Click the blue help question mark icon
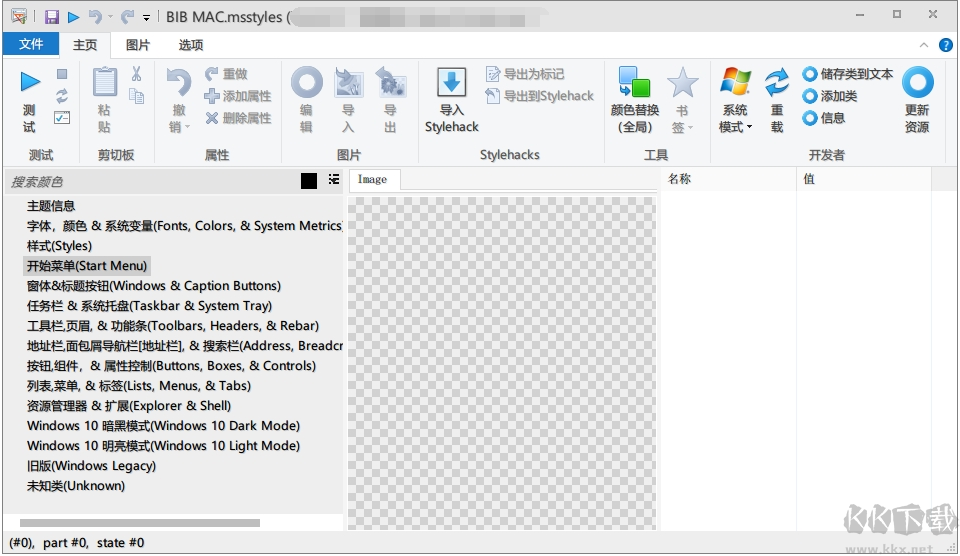Screen dimensions: 960x556 945,45
